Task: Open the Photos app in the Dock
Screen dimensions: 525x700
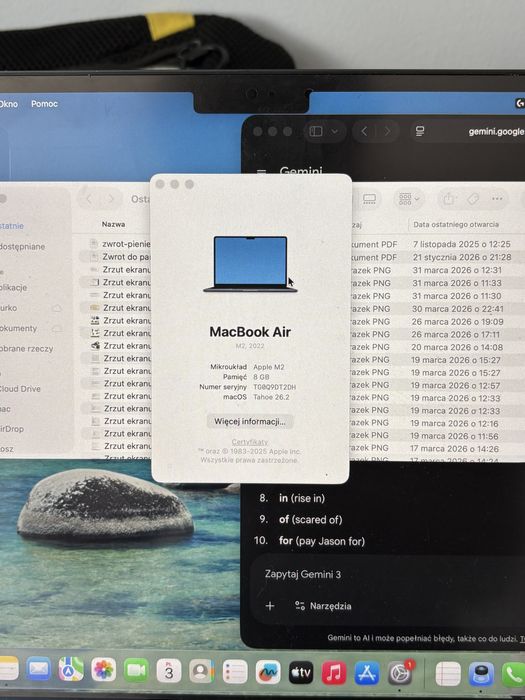Action: pos(104,670)
